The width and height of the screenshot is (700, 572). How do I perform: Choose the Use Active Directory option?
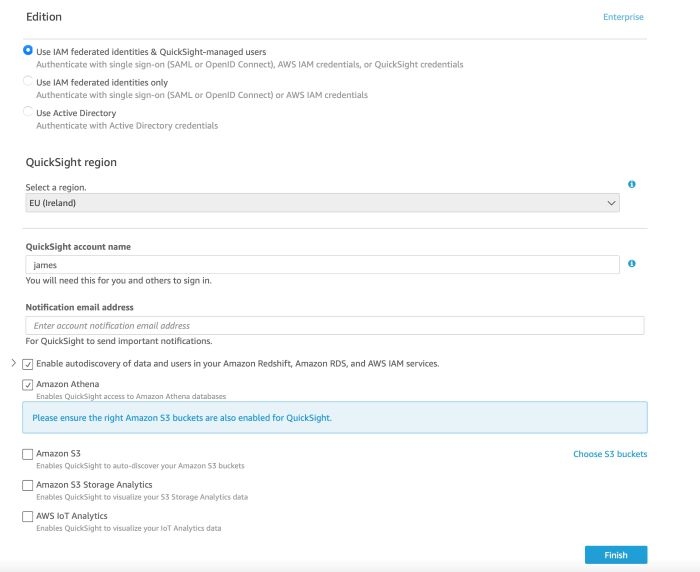(28, 113)
